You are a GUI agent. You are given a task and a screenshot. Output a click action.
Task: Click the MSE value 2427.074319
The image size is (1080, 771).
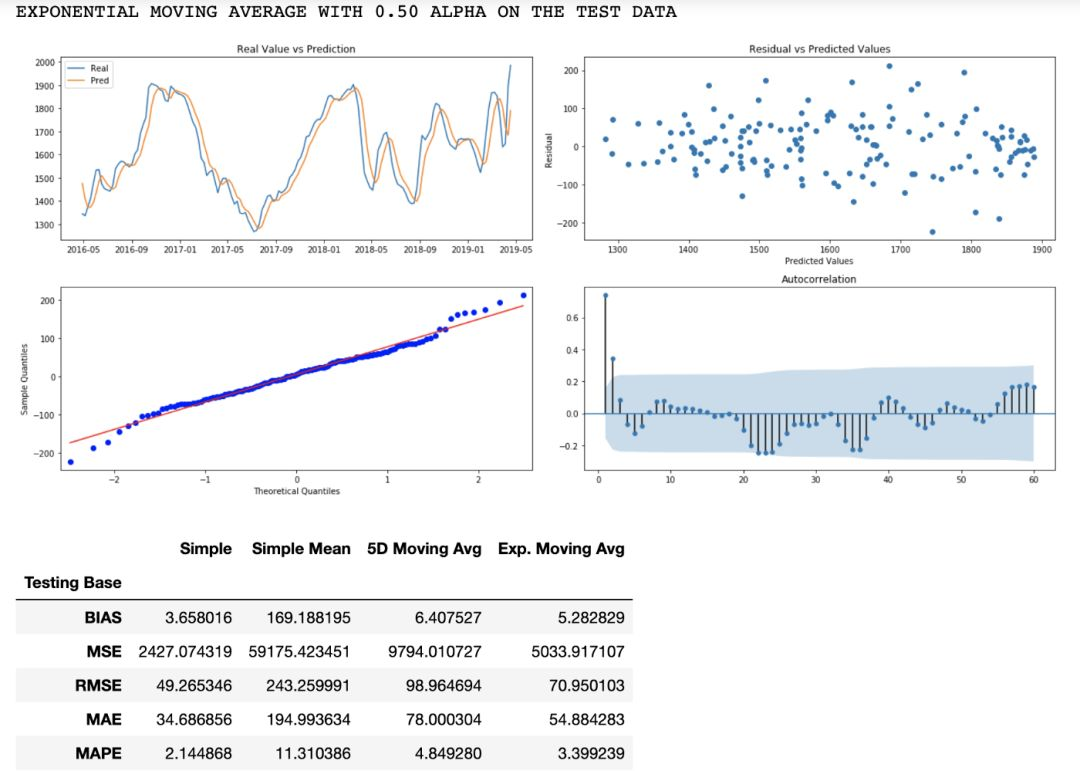tap(185, 651)
